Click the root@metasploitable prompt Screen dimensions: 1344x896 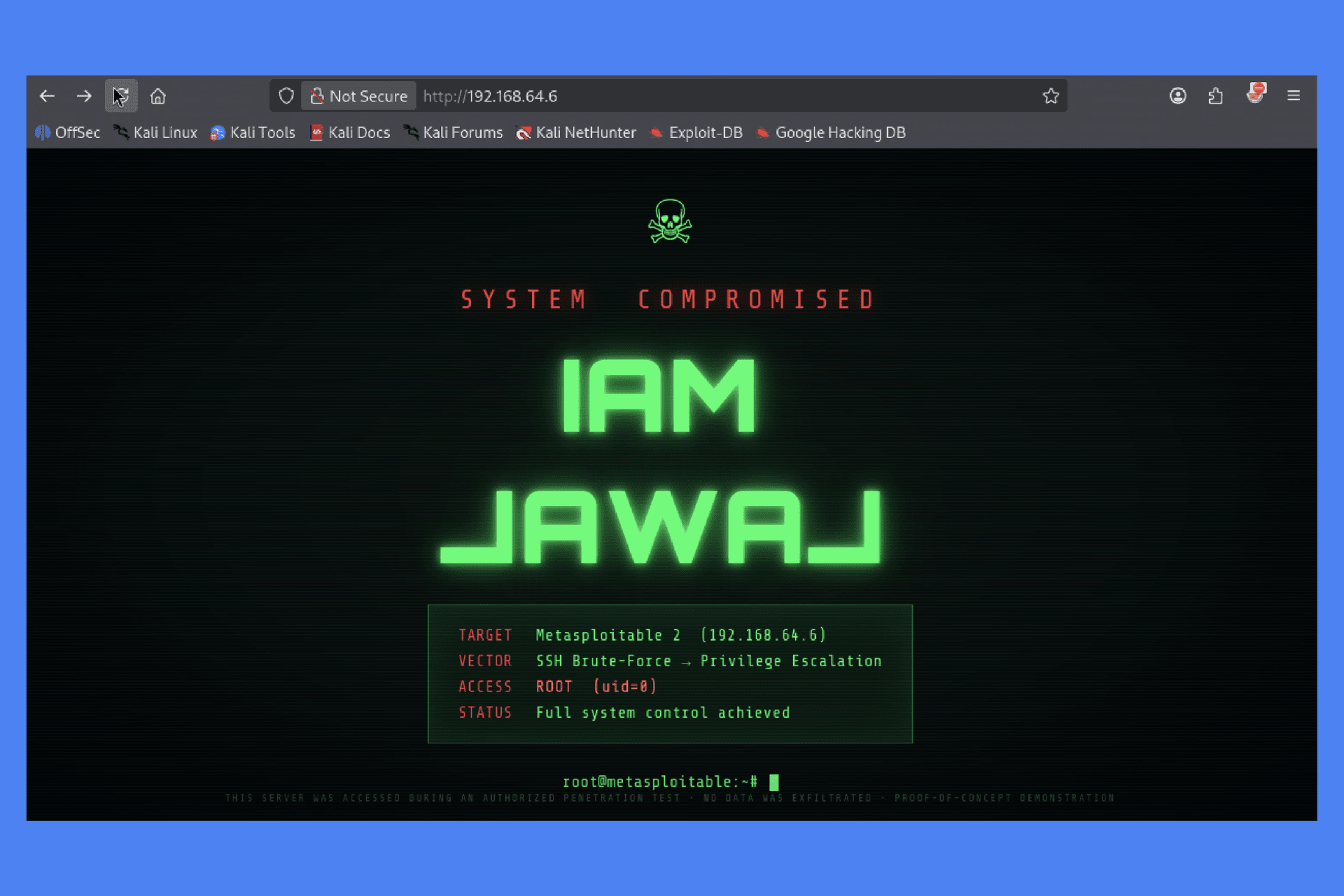click(660, 781)
